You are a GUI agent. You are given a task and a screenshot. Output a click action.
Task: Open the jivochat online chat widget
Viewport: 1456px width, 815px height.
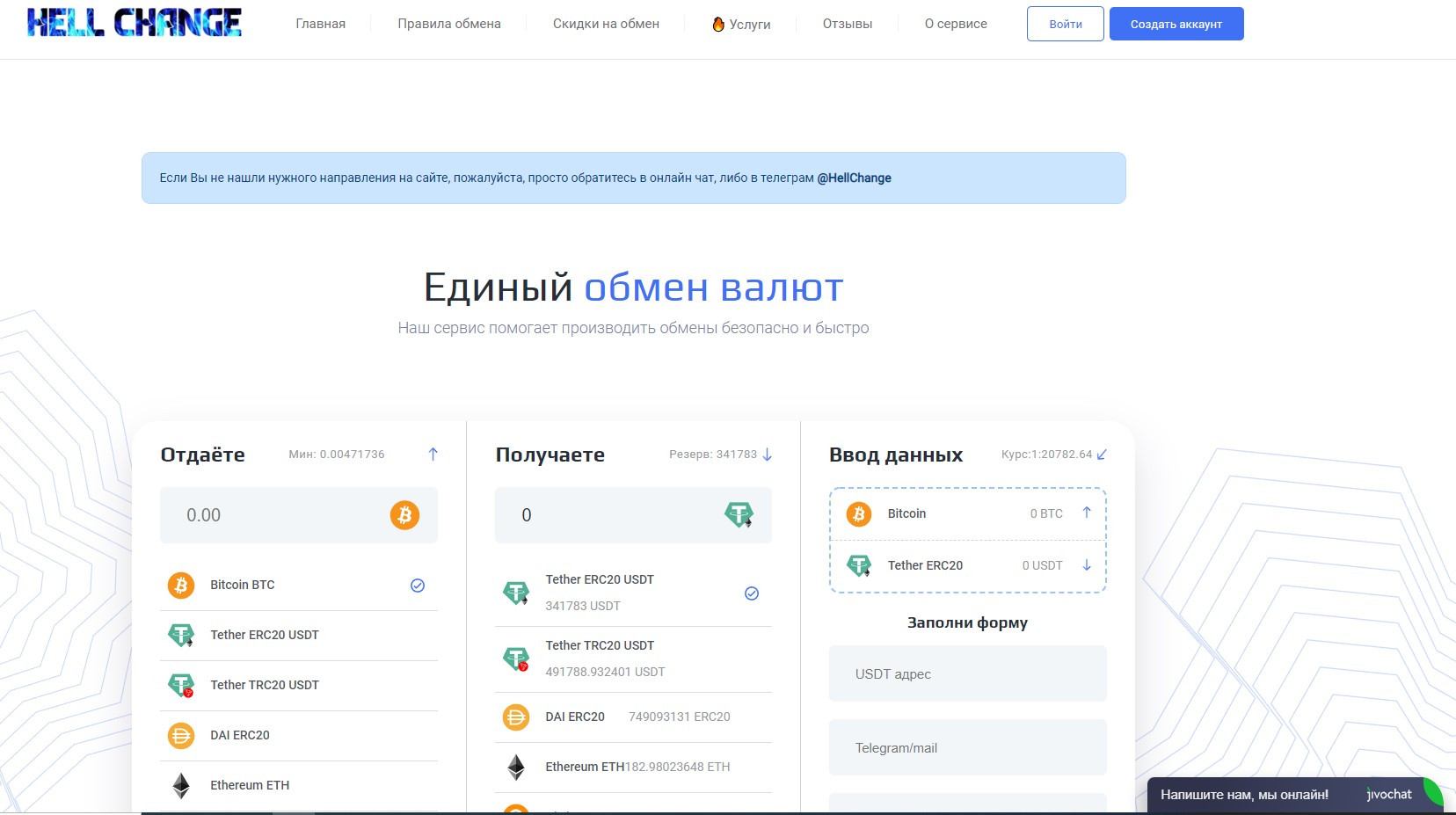pos(1296,795)
